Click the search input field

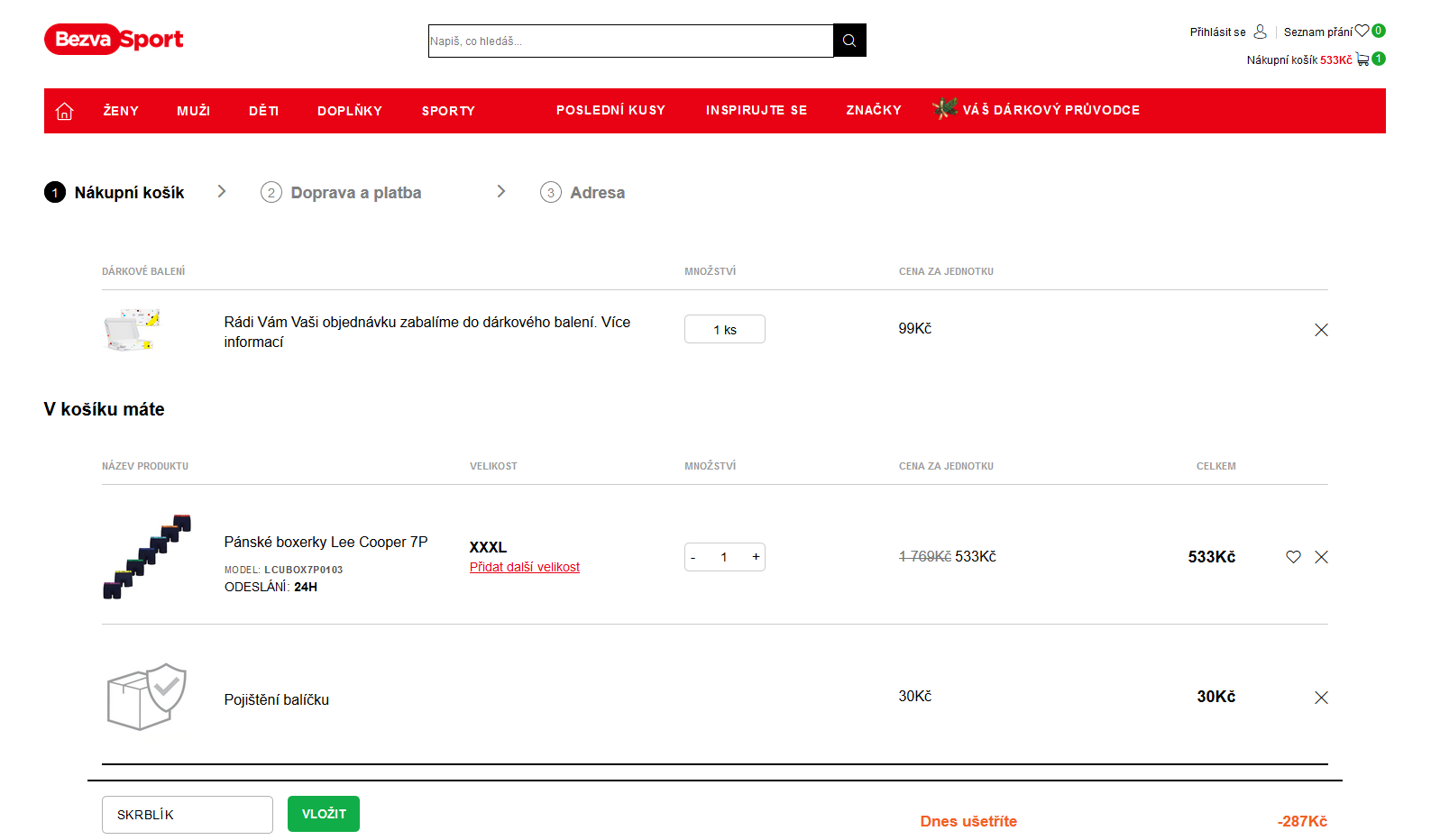point(631,41)
